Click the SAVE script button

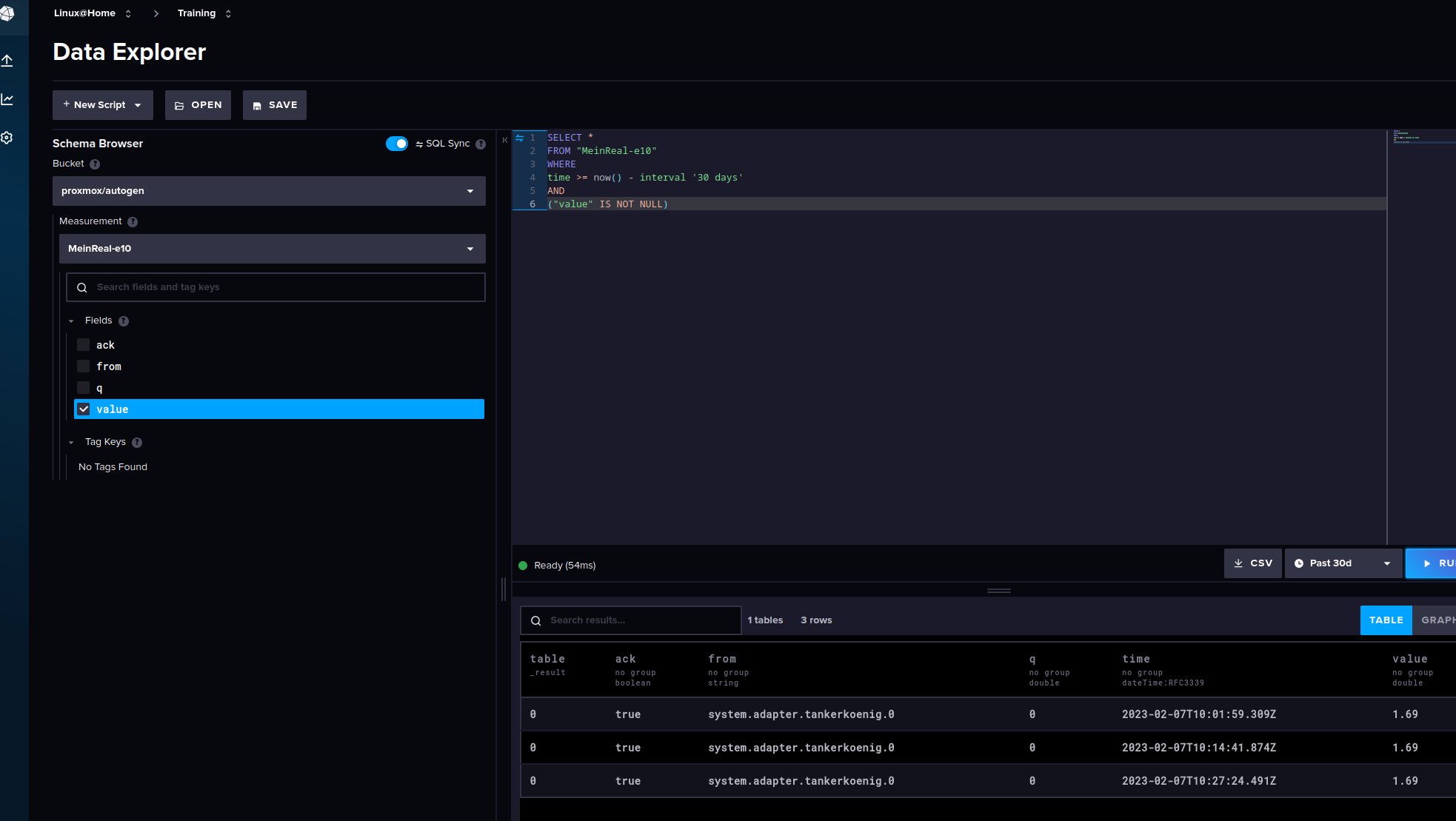[275, 105]
